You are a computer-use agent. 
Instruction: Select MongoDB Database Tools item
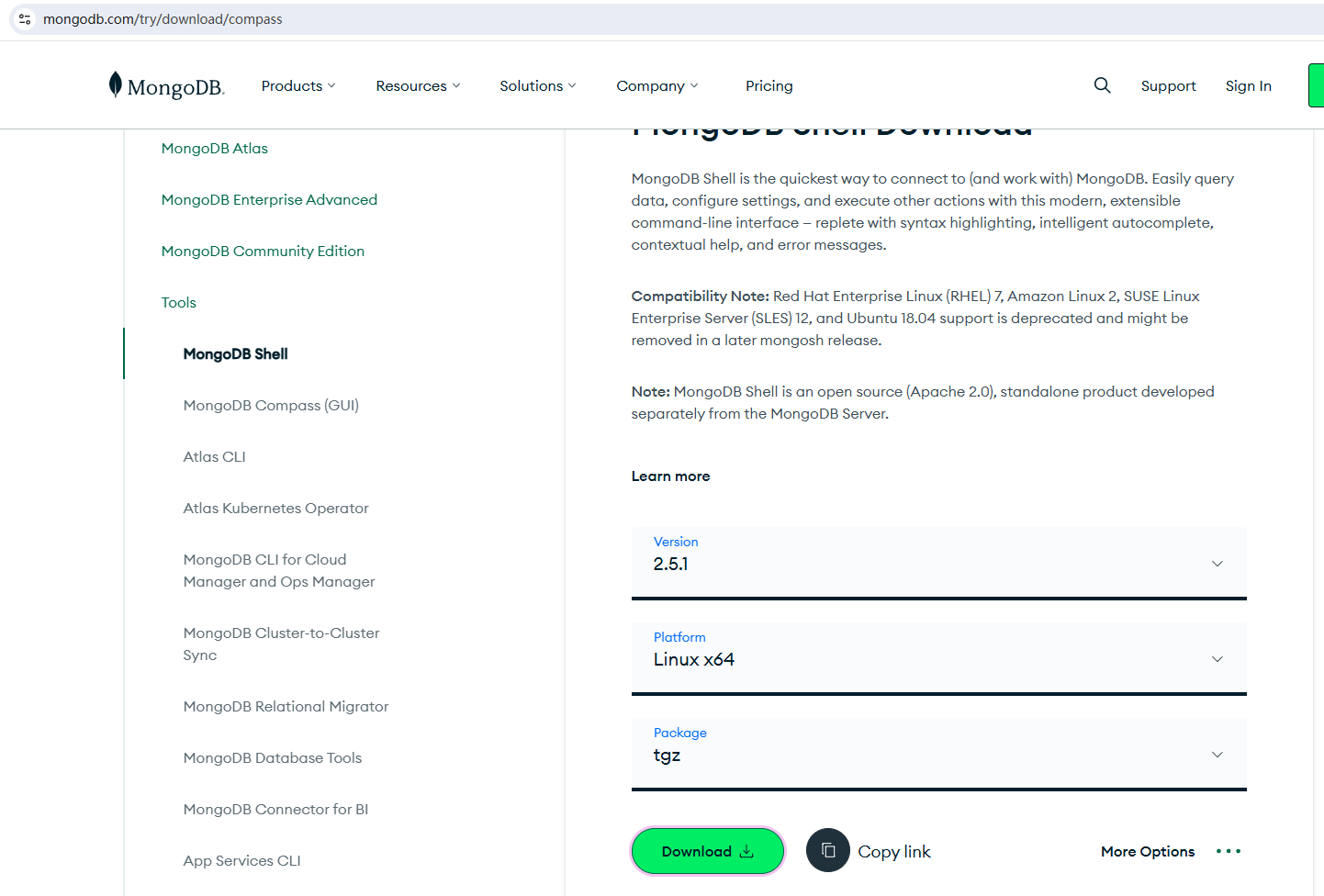(272, 757)
